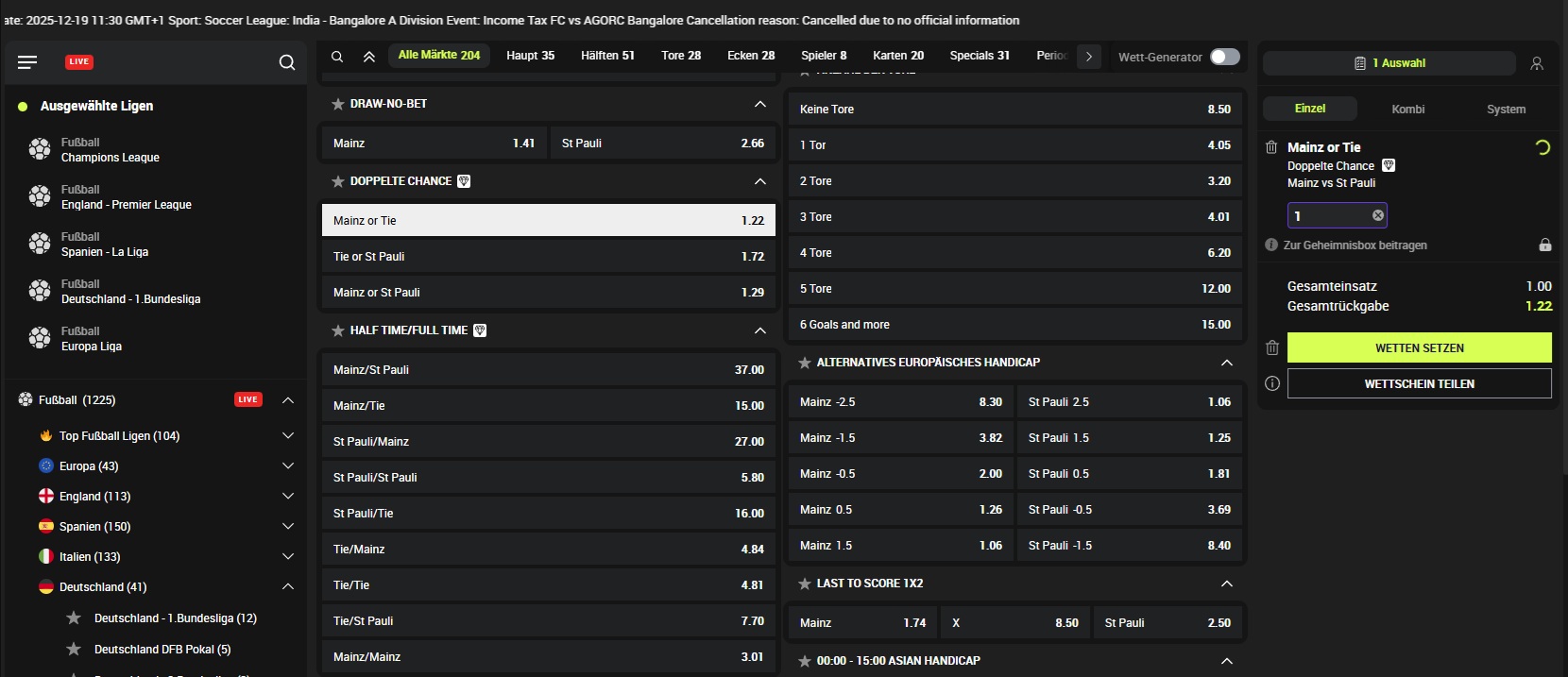The image size is (1568, 677).
Task: Open the user account profile icon
Action: [1537, 63]
